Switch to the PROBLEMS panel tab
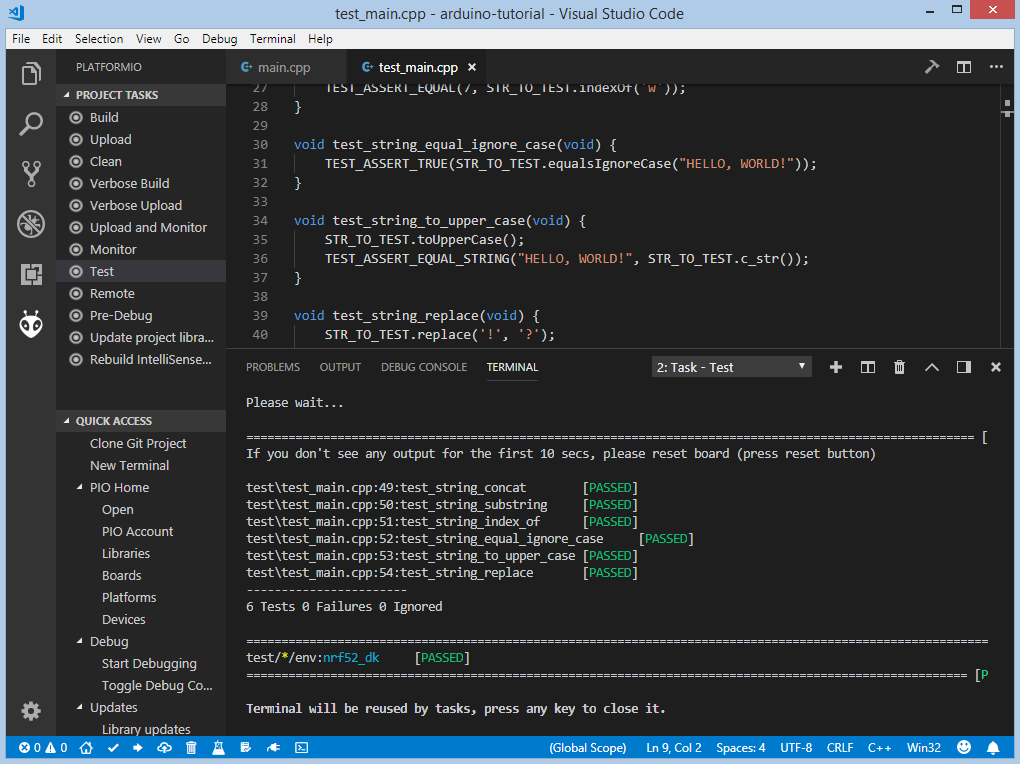This screenshot has height=764, width=1020. coord(273,367)
